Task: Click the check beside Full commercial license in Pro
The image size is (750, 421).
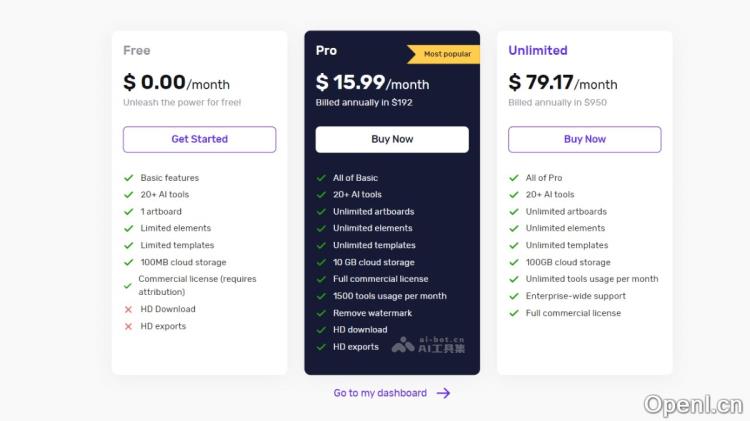Action: coord(321,279)
